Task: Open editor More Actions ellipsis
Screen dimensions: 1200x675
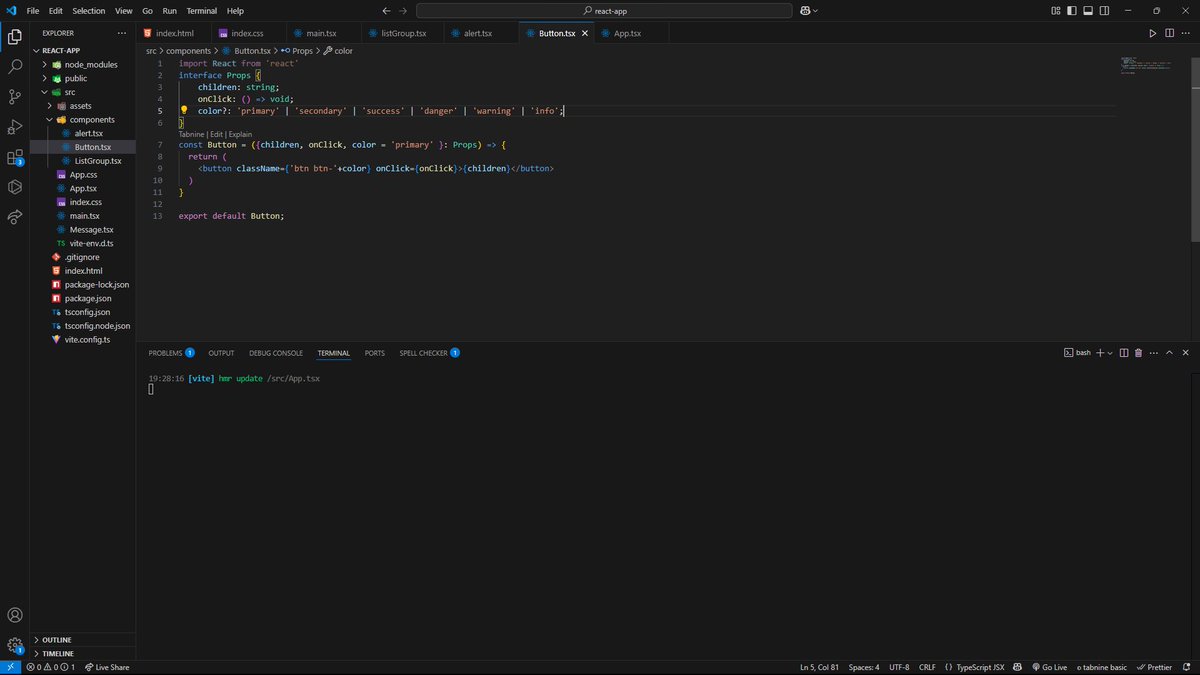Action: 1185,33
